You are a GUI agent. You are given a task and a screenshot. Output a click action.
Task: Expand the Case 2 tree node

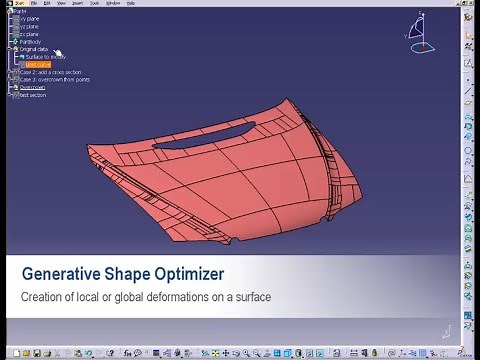(9, 72)
